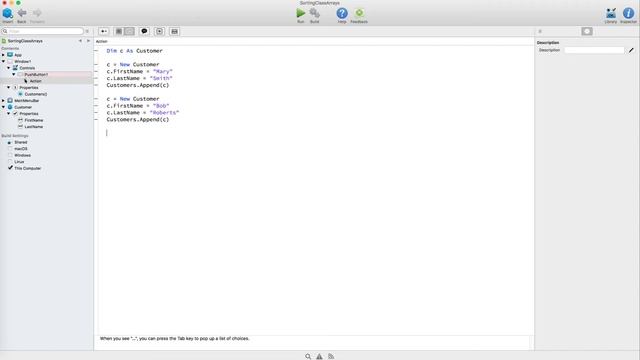
Task: Click the rightmost editor toolbar icon
Action: click(x=174, y=31)
